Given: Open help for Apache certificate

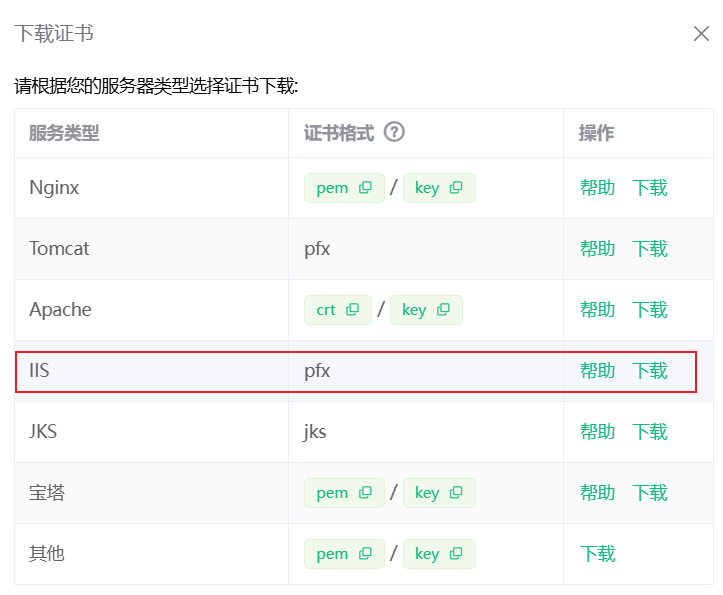Looking at the screenshot, I should point(597,310).
